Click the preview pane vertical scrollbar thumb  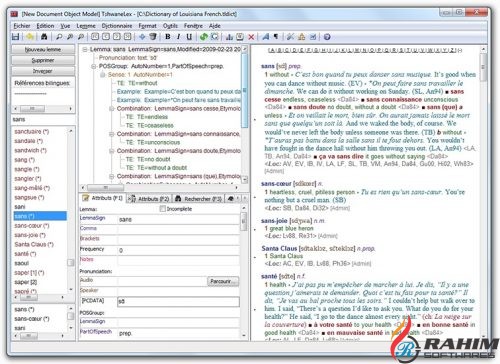tap(483, 68)
